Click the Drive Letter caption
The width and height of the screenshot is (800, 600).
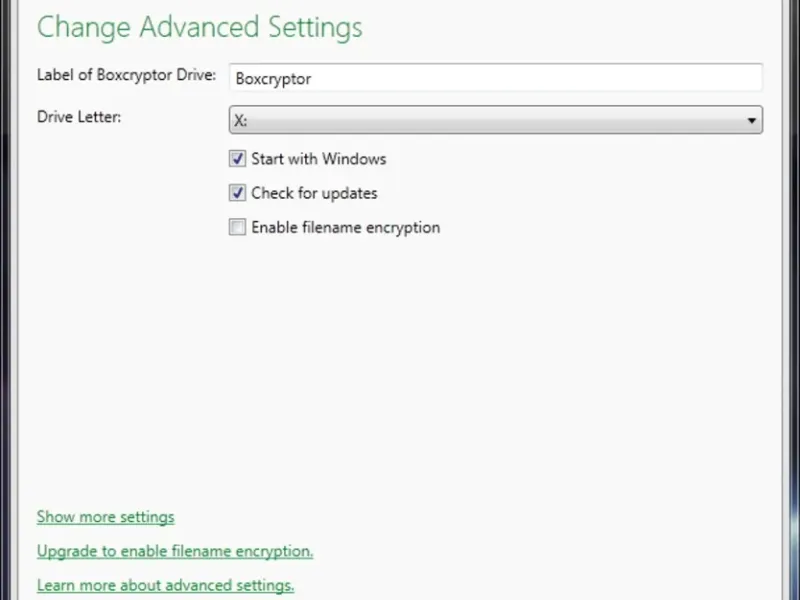pos(79,117)
